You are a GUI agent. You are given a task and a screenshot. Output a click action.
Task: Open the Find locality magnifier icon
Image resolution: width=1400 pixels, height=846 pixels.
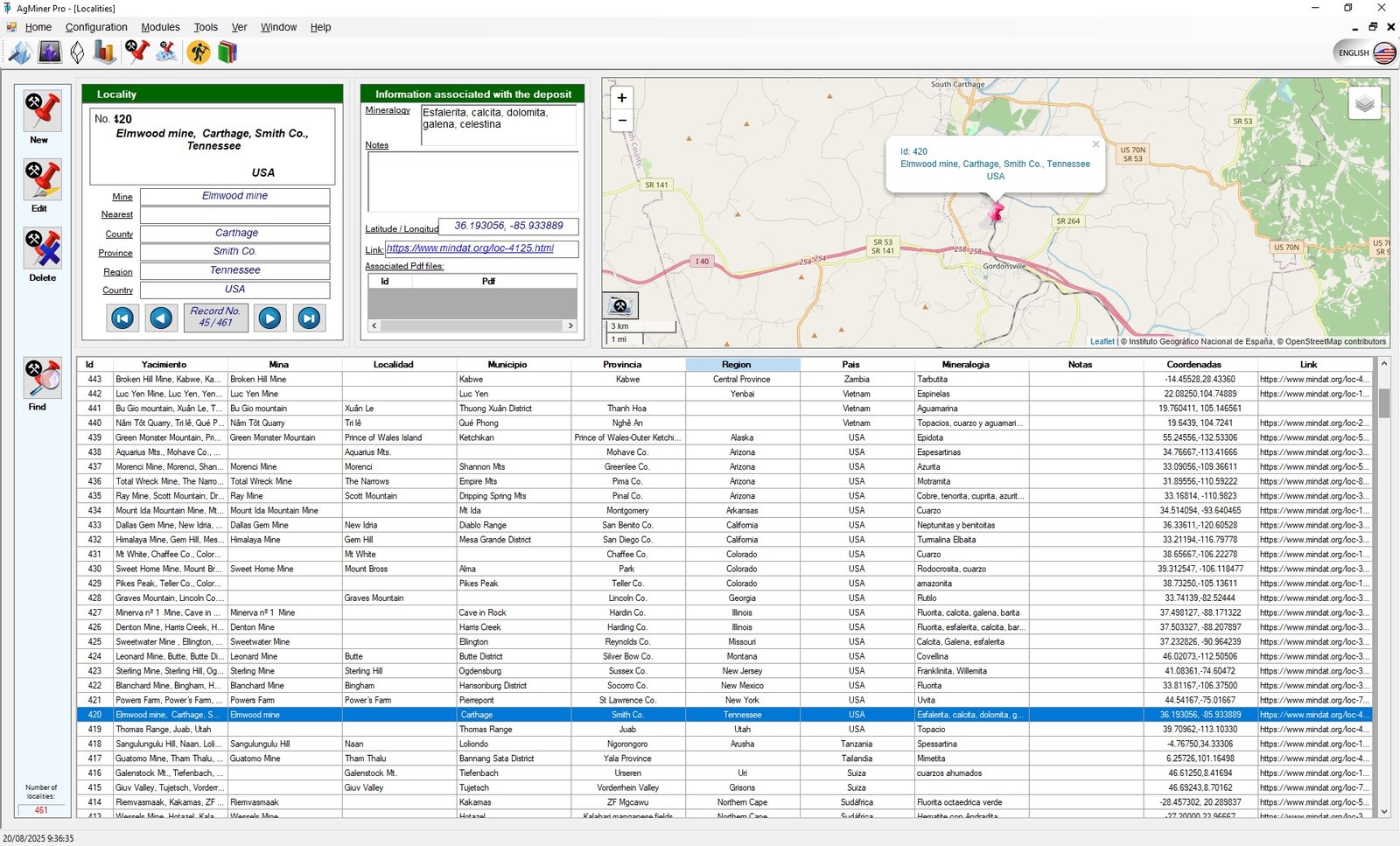pyautogui.click(x=42, y=379)
